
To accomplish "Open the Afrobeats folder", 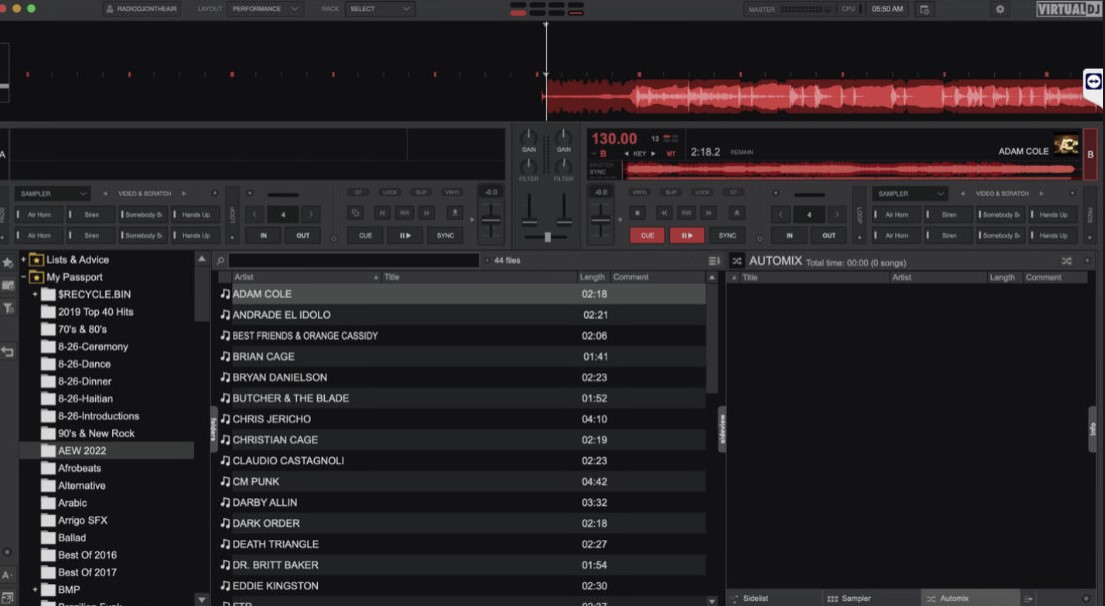I will (x=79, y=468).
